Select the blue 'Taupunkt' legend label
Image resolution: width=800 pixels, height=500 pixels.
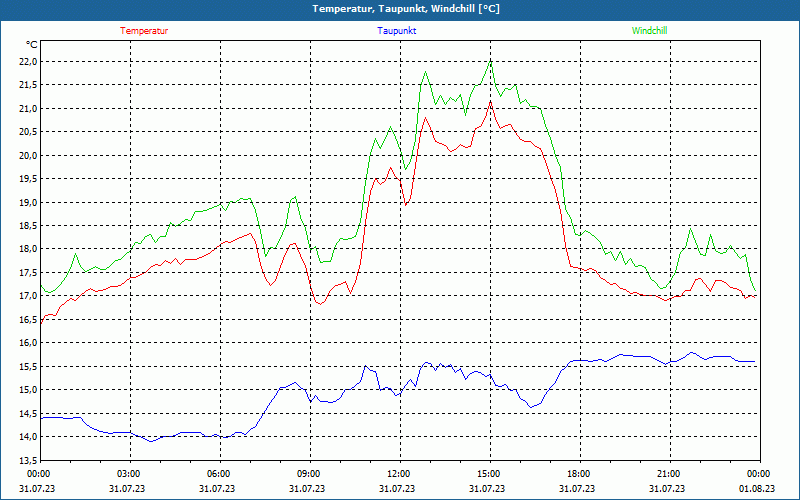pyautogui.click(x=396, y=31)
